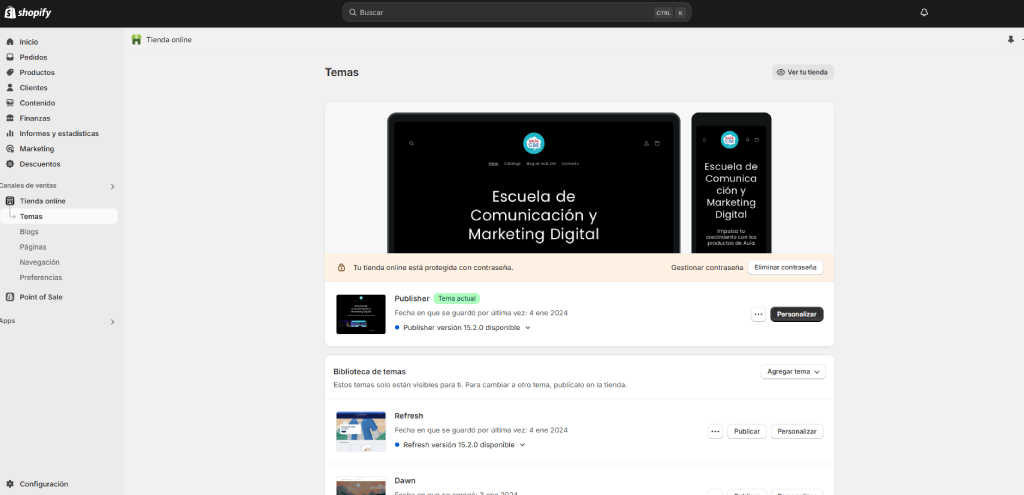Click the Tema actual badge

456,298
